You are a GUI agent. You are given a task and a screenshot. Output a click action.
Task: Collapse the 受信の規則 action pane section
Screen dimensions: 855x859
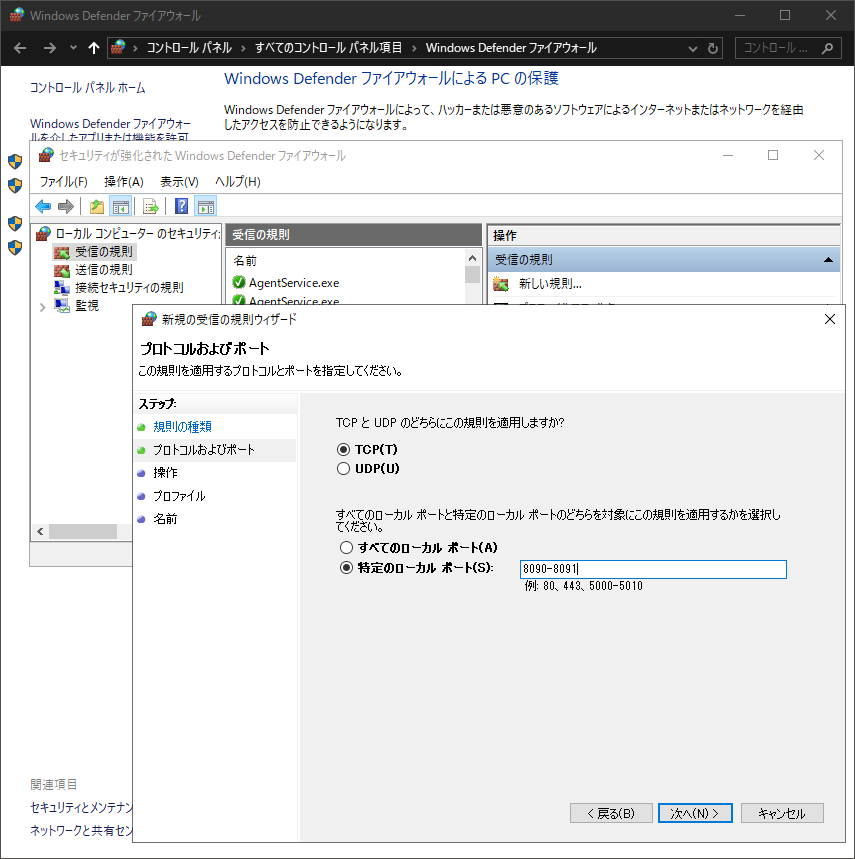click(x=830, y=259)
